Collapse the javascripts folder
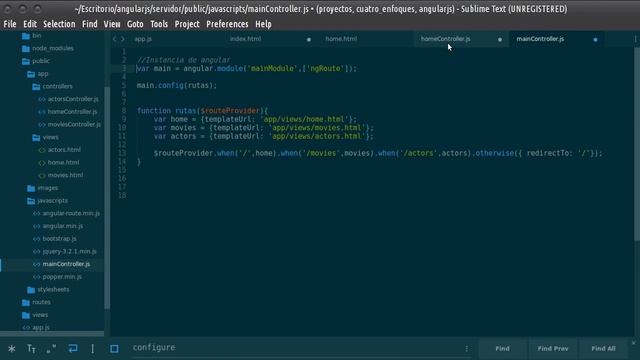This screenshot has height=360, width=640. point(47,201)
